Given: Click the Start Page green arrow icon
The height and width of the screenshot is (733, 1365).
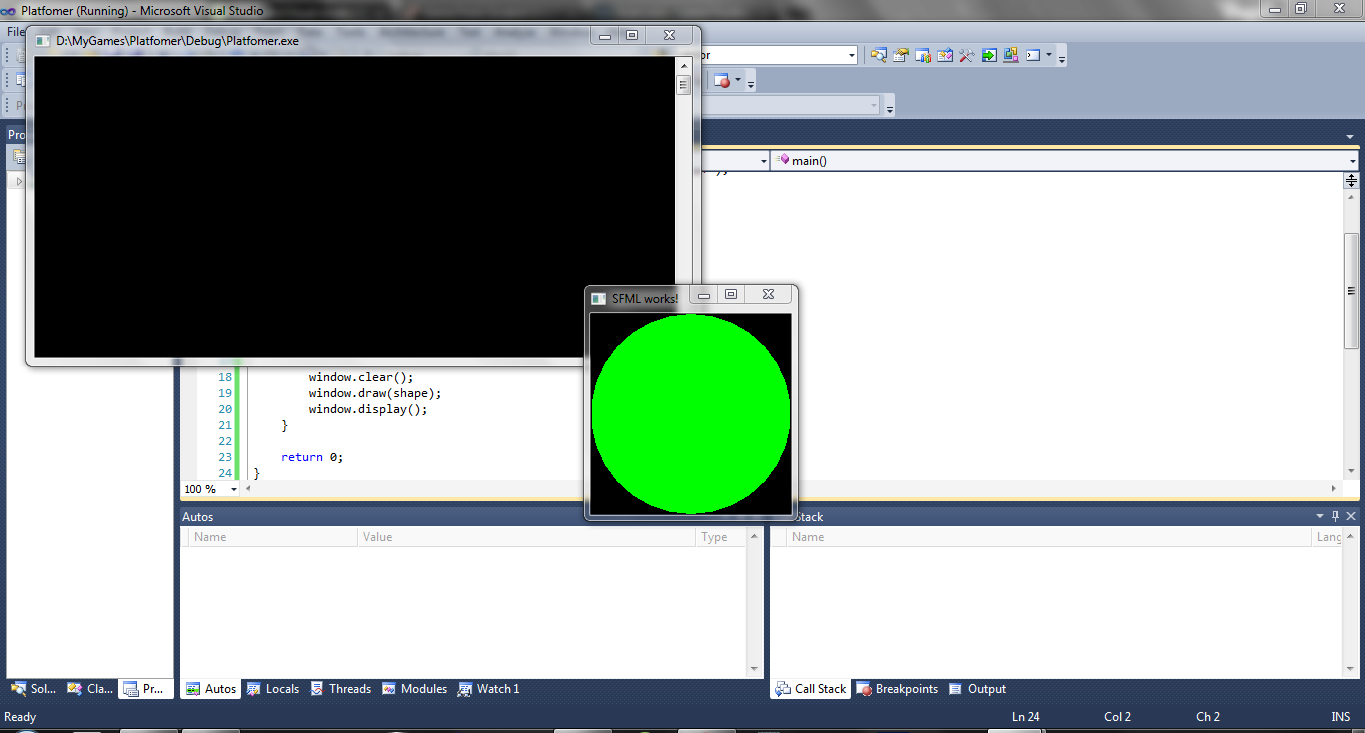Looking at the screenshot, I should point(988,55).
